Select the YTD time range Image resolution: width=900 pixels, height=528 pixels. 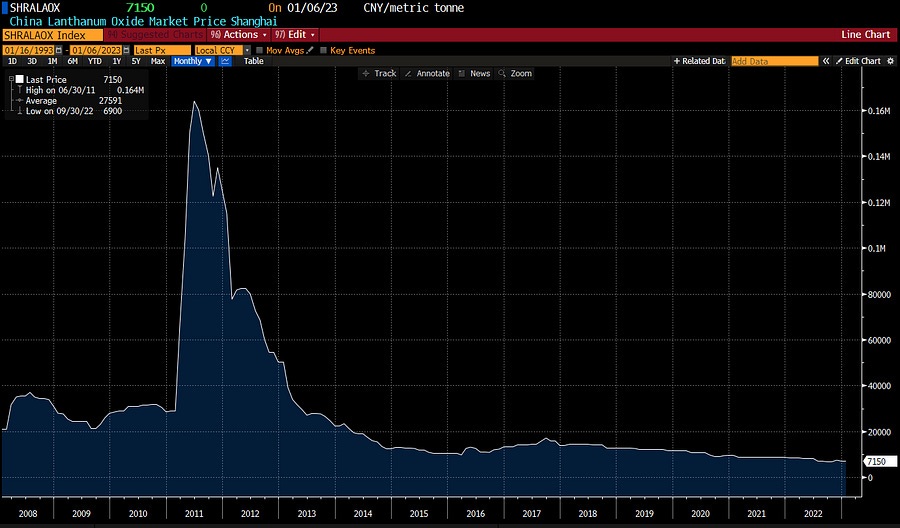pyautogui.click(x=94, y=61)
